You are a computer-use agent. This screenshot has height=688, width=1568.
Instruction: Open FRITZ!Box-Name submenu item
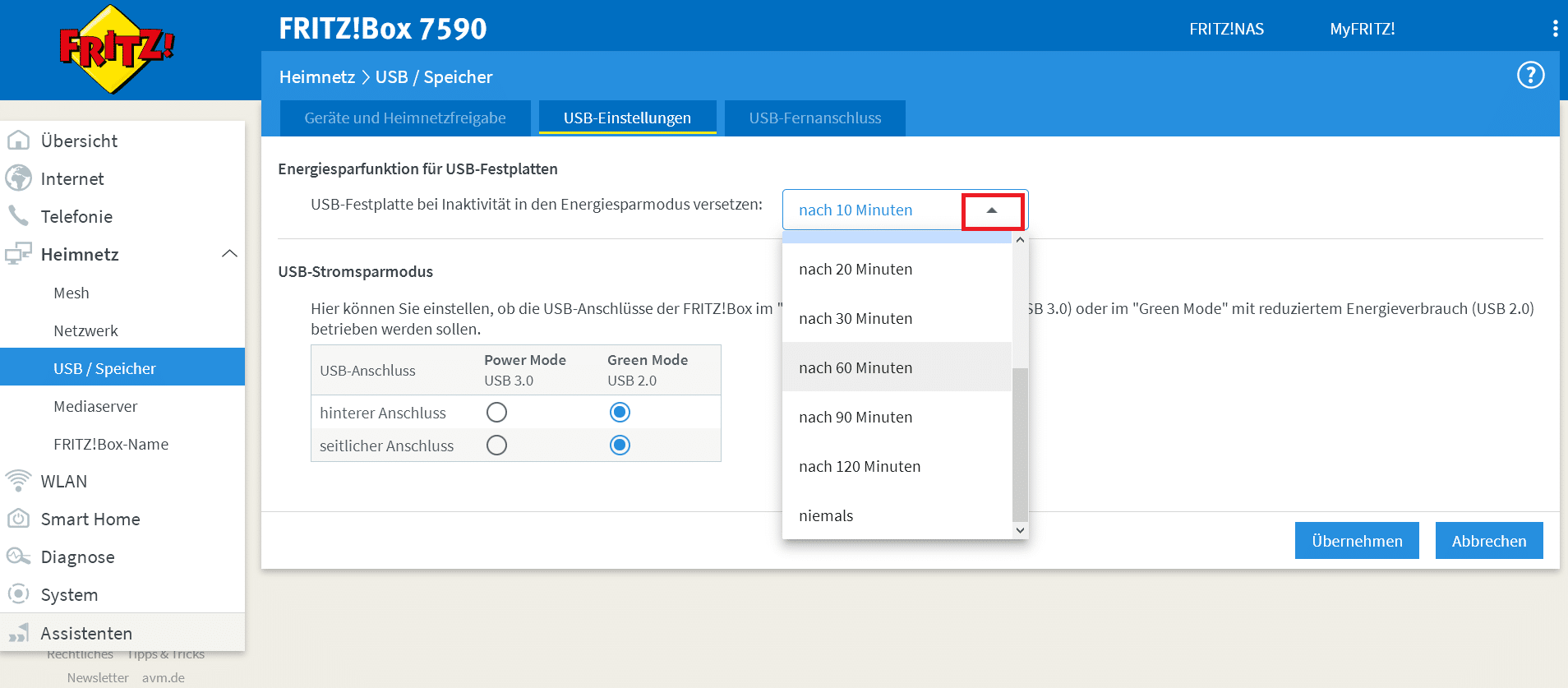tap(122, 444)
